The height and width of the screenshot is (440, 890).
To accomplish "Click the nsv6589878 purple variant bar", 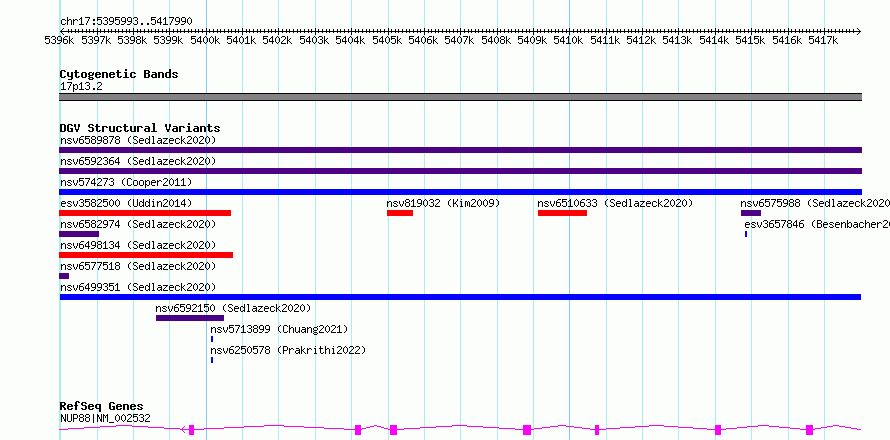I will [x=460, y=150].
